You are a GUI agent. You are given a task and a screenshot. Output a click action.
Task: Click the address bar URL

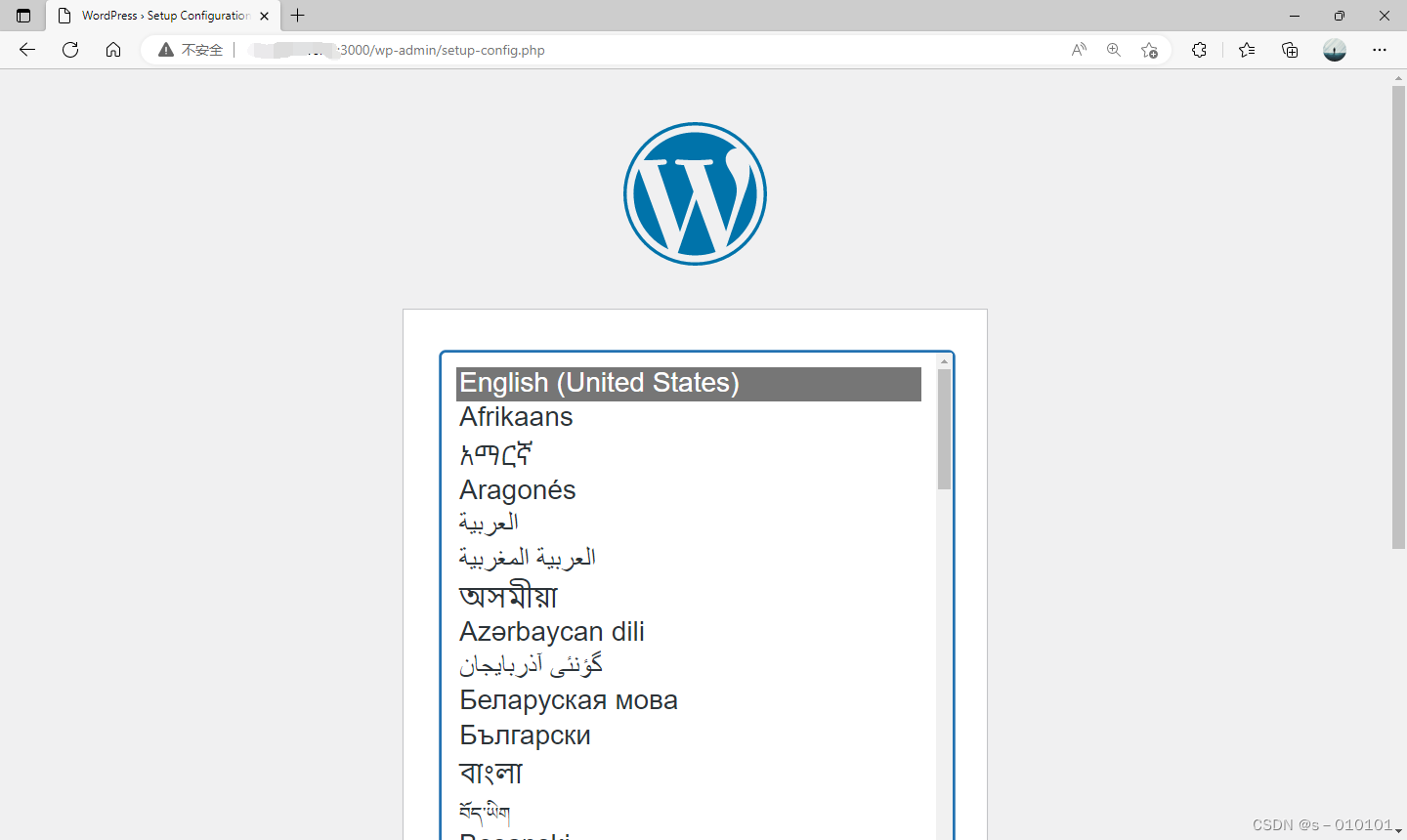pyautogui.click(x=396, y=50)
